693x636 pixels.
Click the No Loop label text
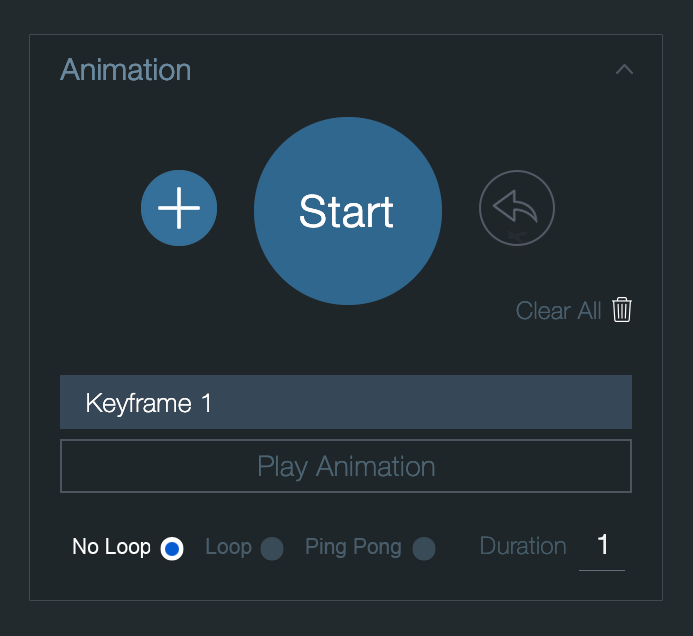111,547
